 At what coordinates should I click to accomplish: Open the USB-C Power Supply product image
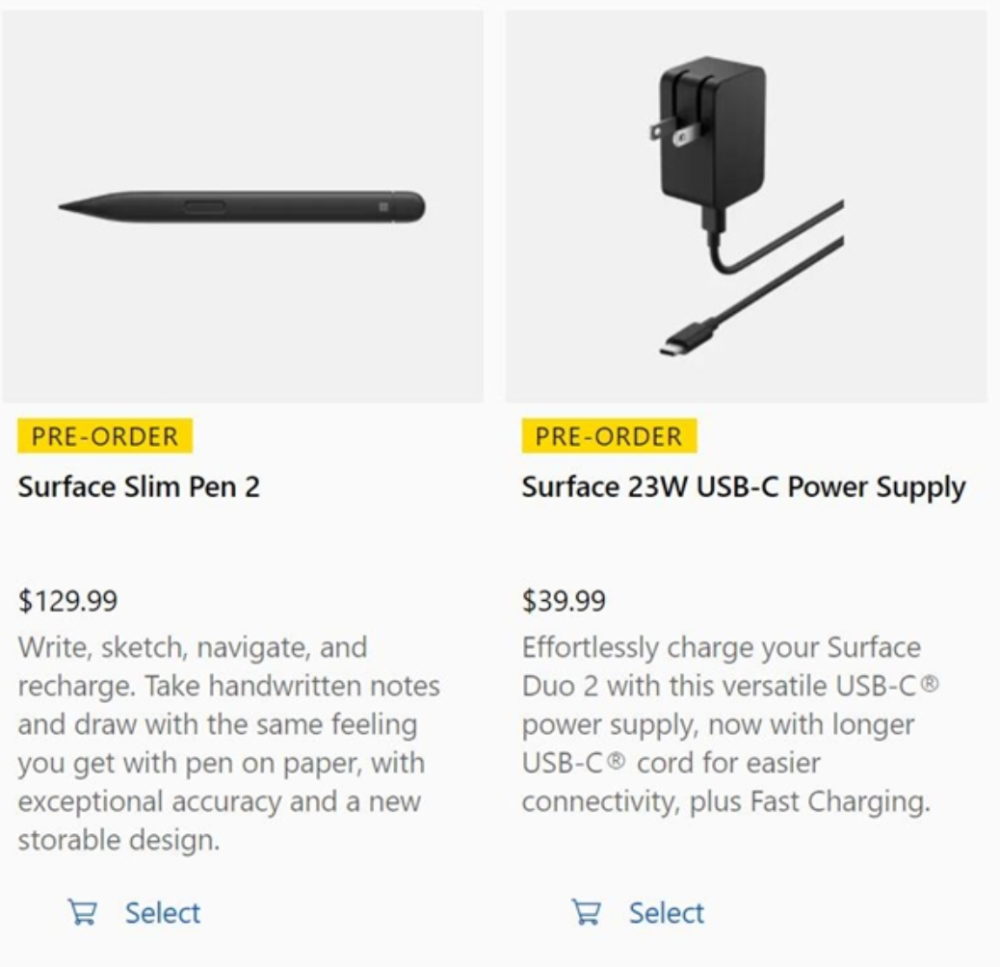click(x=746, y=206)
